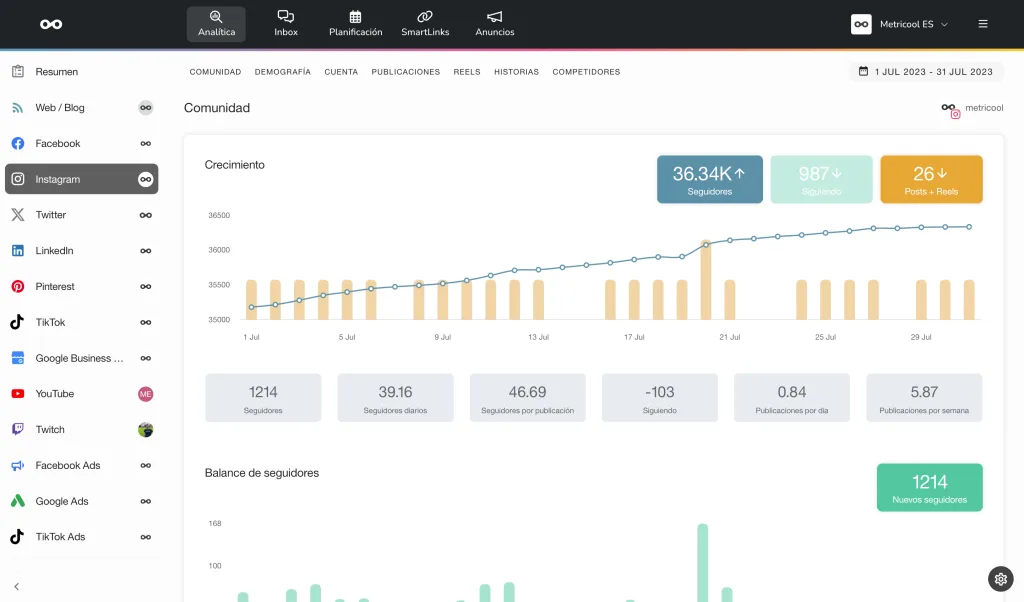The width and height of the screenshot is (1024, 602).
Task: Open the Planificación calendar
Action: pyautogui.click(x=355, y=24)
